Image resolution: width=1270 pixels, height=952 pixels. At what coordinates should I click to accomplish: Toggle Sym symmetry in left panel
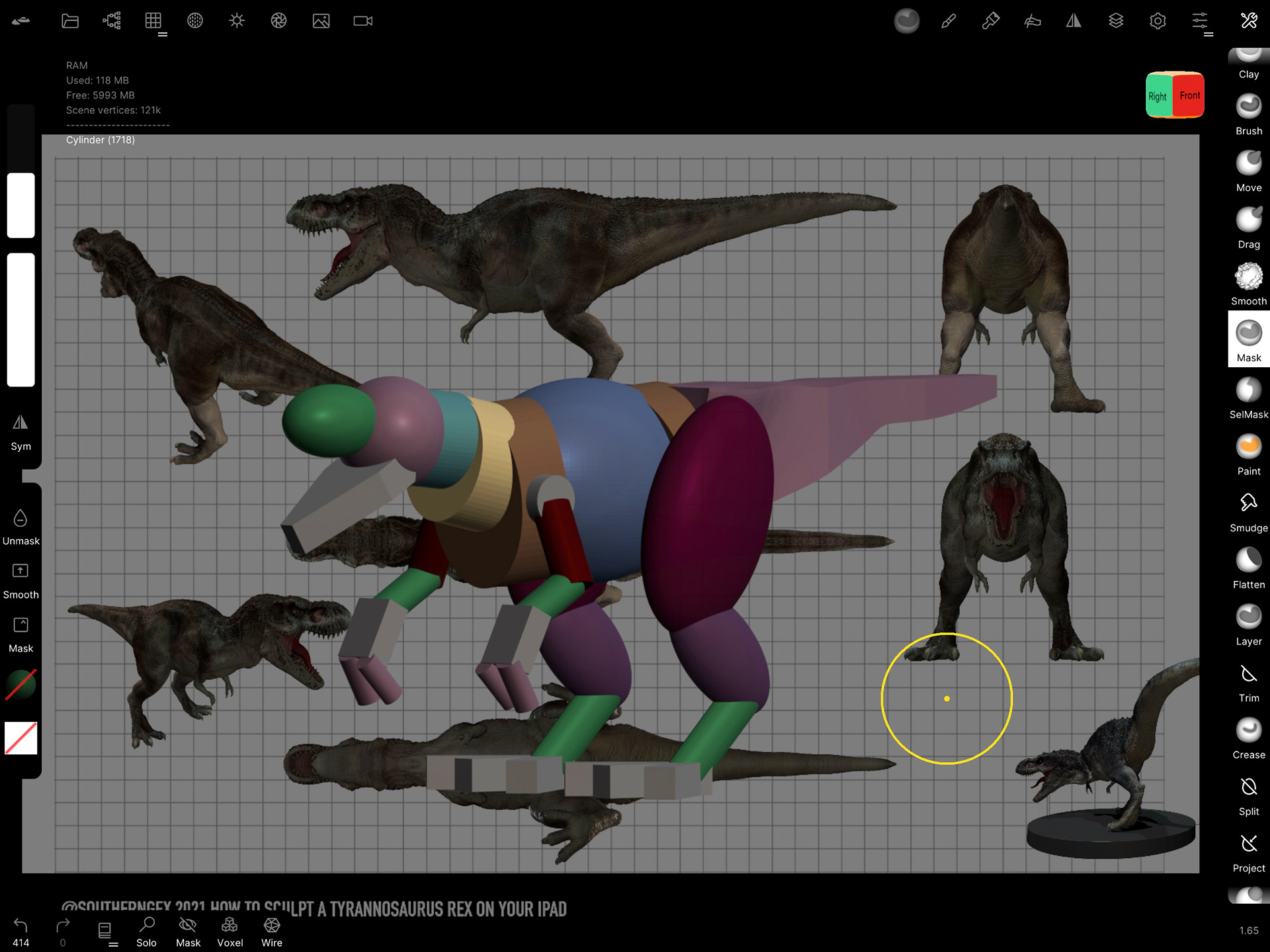pyautogui.click(x=21, y=433)
